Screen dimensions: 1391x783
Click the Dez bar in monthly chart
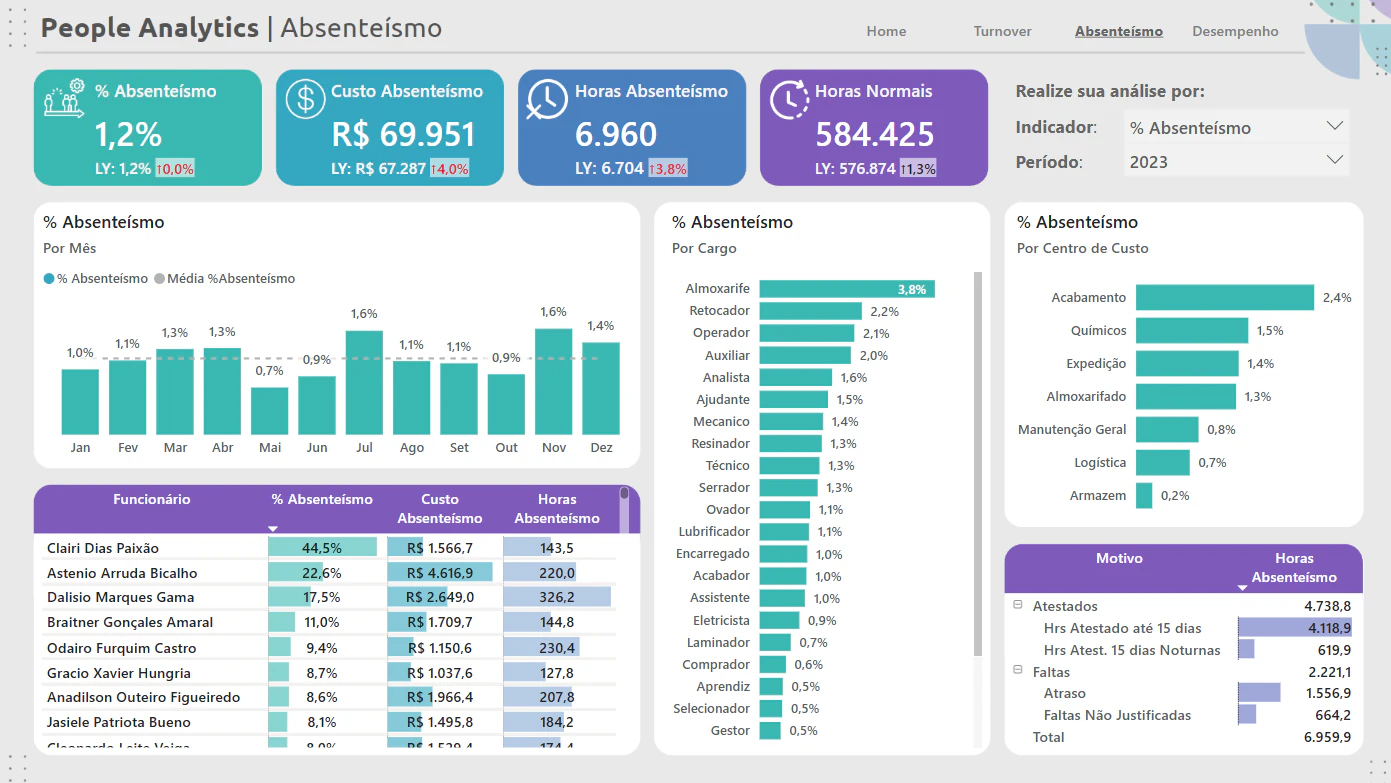[601, 389]
